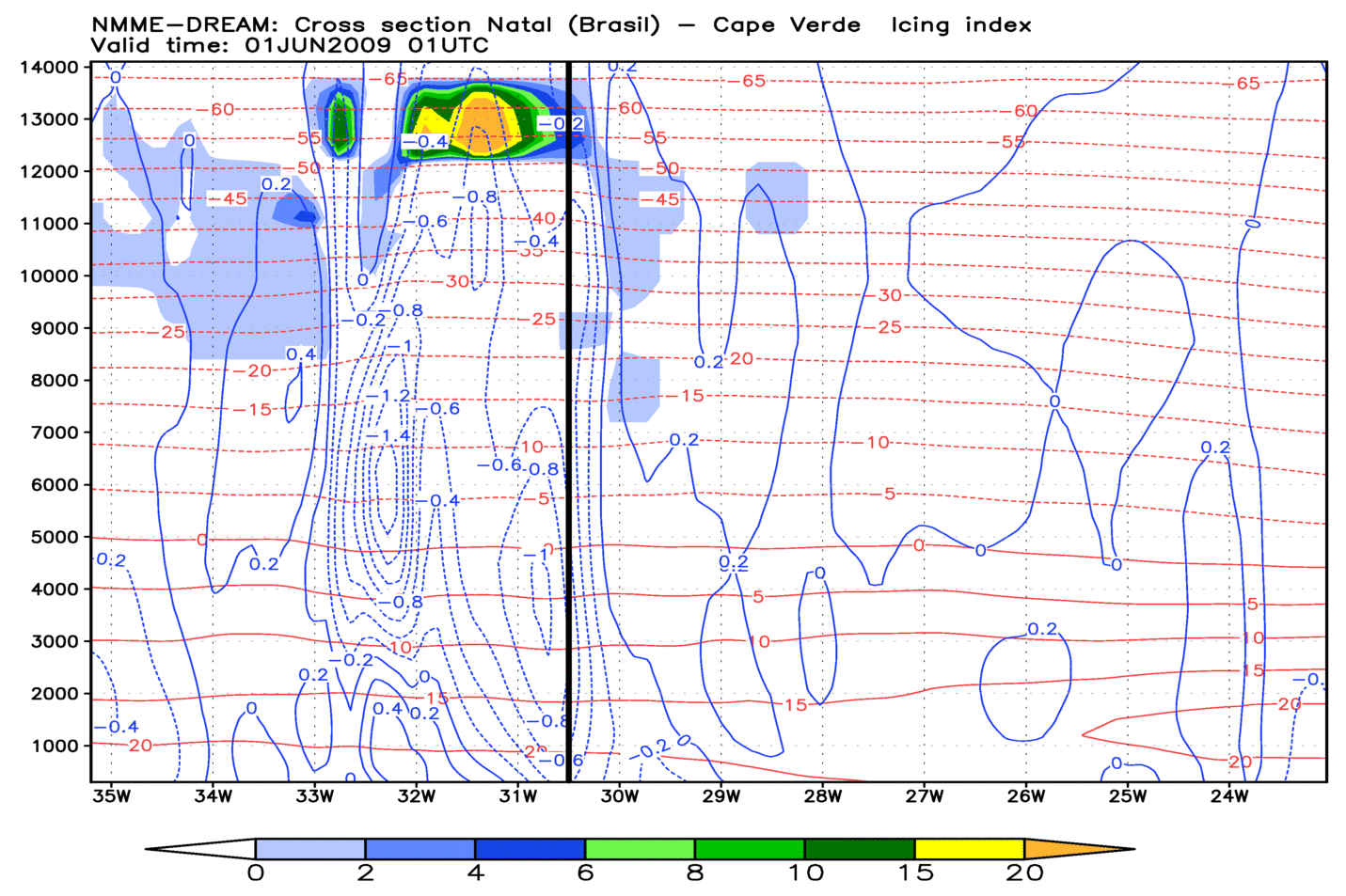The height and width of the screenshot is (896, 1346).
Task: Click the light blue 0–2 colorbar segment
Action: pyautogui.click(x=310, y=849)
